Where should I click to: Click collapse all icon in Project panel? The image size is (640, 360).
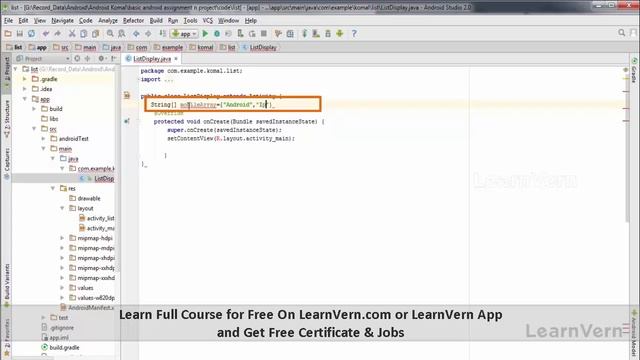click(87, 59)
